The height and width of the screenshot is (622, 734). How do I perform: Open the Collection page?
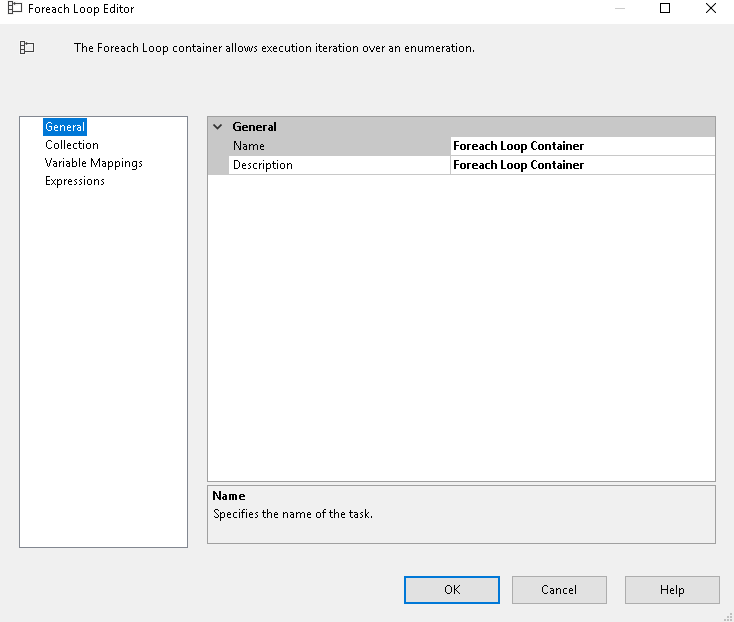click(72, 145)
